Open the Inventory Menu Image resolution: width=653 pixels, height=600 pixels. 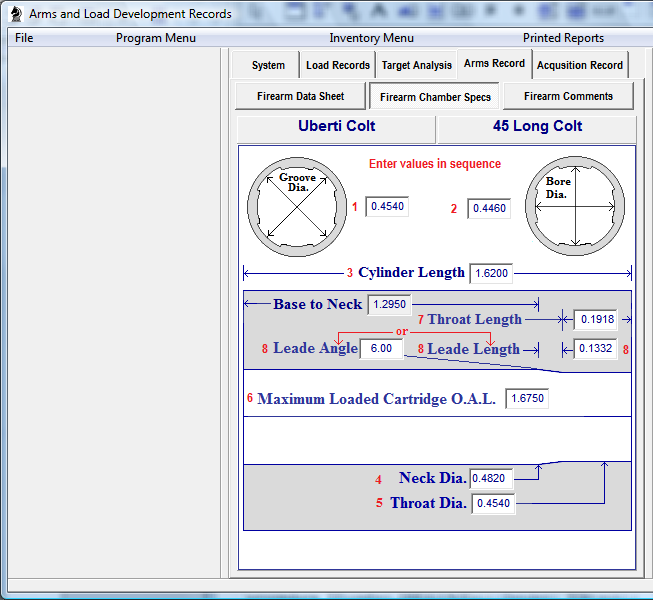click(x=371, y=38)
